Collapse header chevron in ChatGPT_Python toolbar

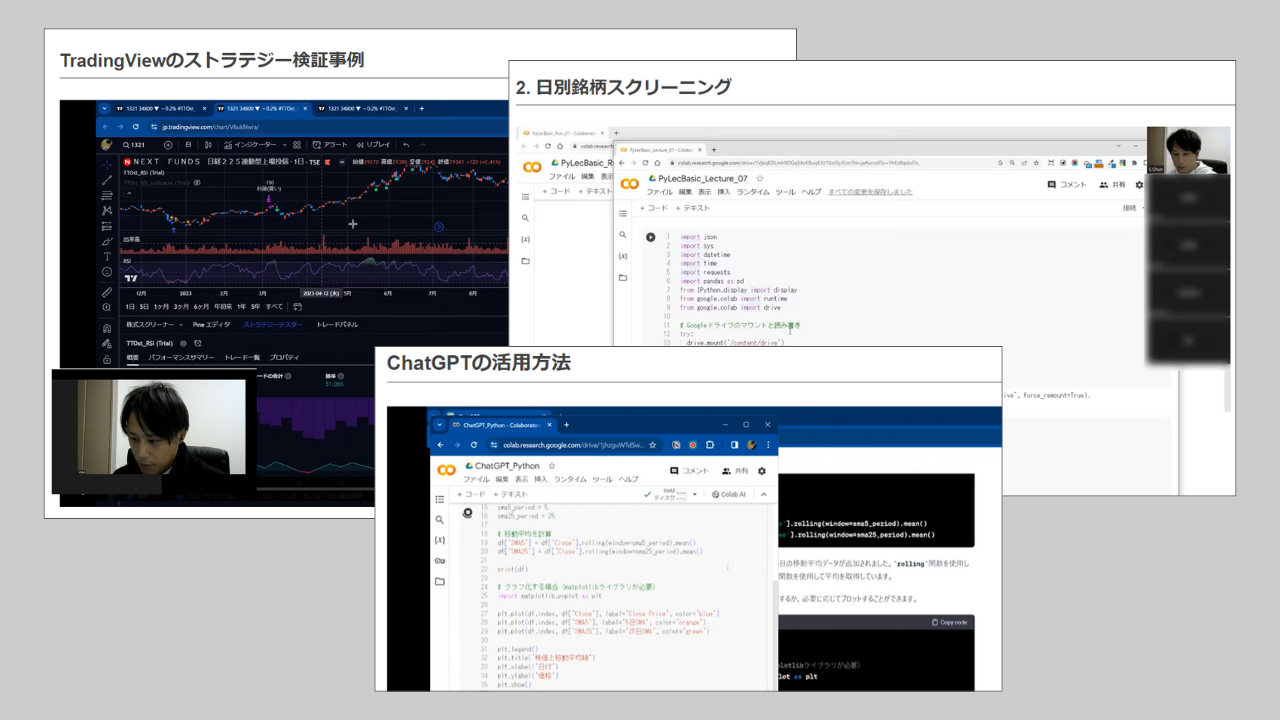(x=764, y=494)
